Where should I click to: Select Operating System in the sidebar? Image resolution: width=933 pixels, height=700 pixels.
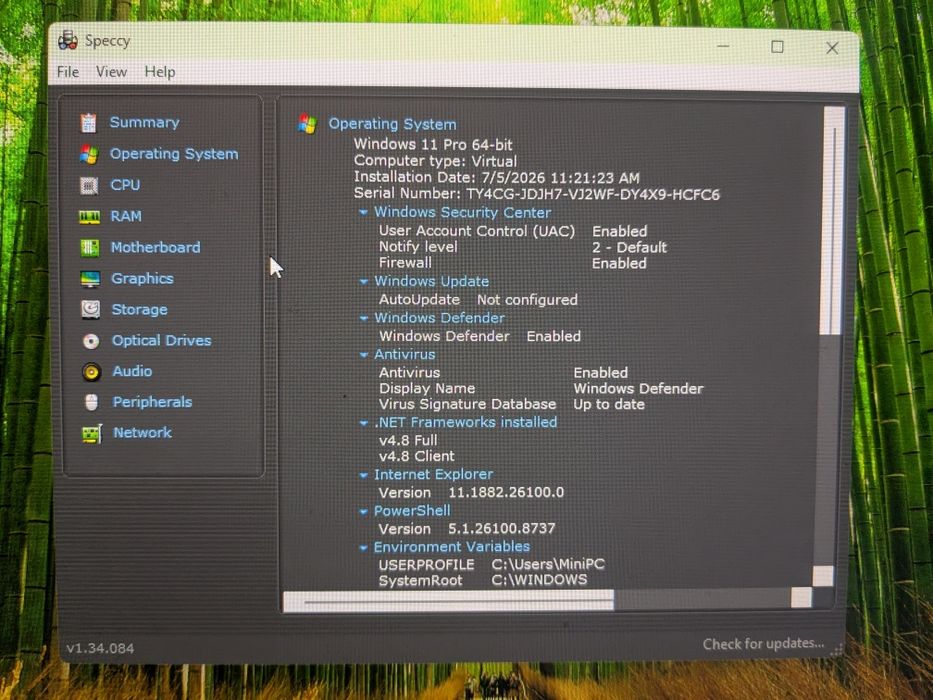[174, 154]
